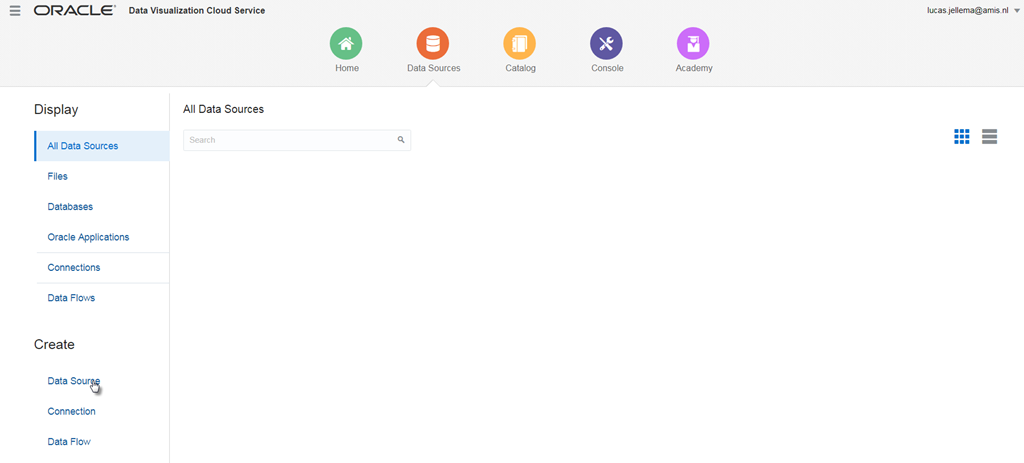Create a new Data Source
The width and height of the screenshot is (1024, 463).
(x=74, y=381)
